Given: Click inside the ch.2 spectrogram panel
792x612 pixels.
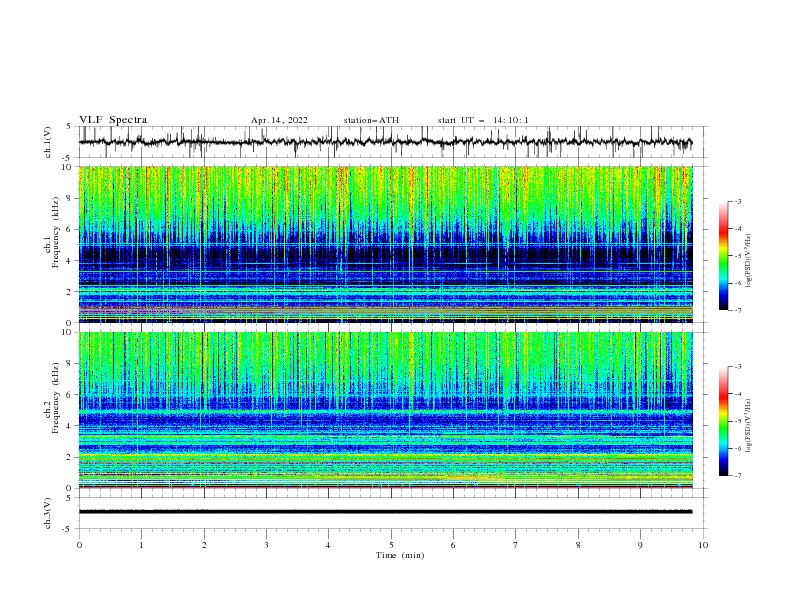Looking at the screenshot, I should click(x=385, y=410).
